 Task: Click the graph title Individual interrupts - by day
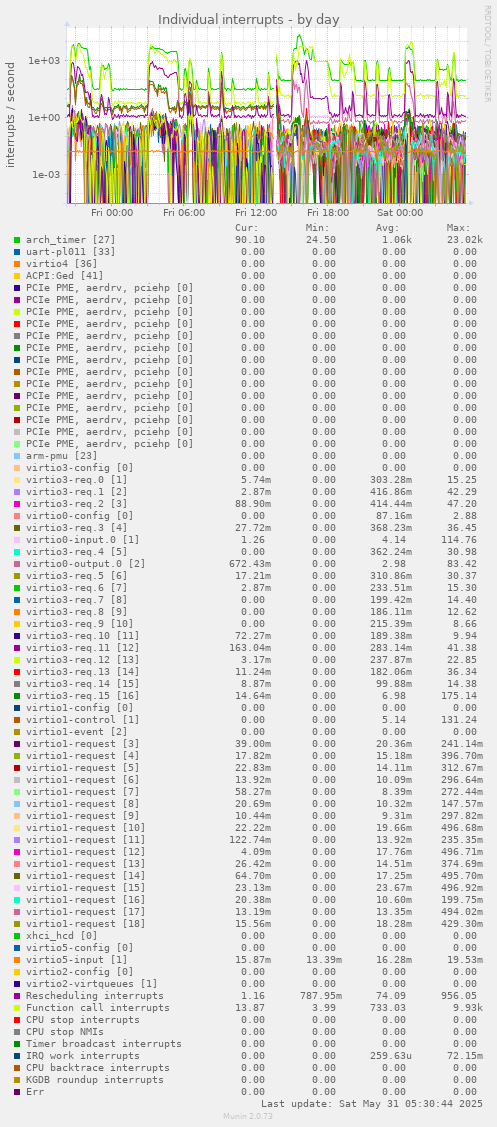point(248,19)
